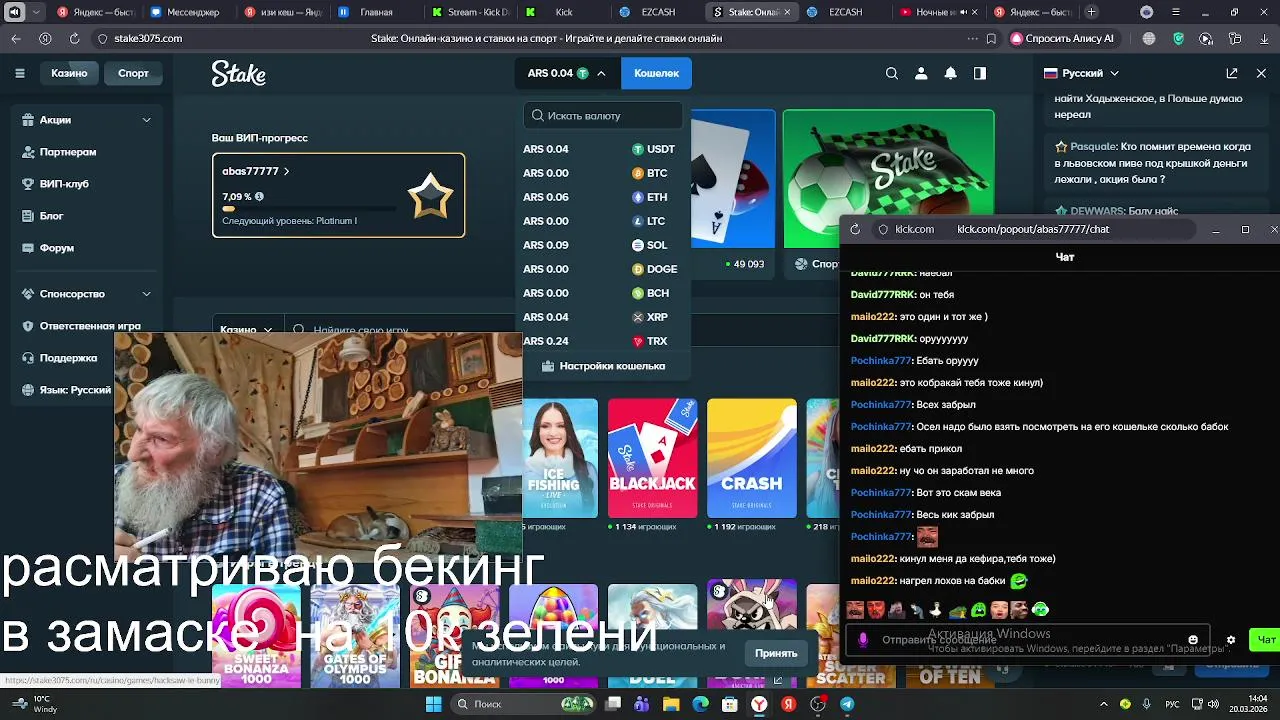
Task: Click the Stake search magnifier icon
Action: click(892, 73)
